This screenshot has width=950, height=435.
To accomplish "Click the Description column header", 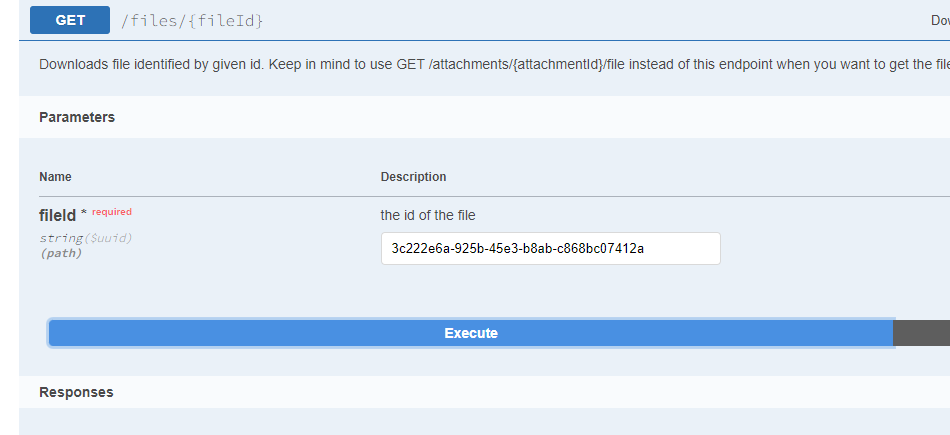I will tap(413, 177).
